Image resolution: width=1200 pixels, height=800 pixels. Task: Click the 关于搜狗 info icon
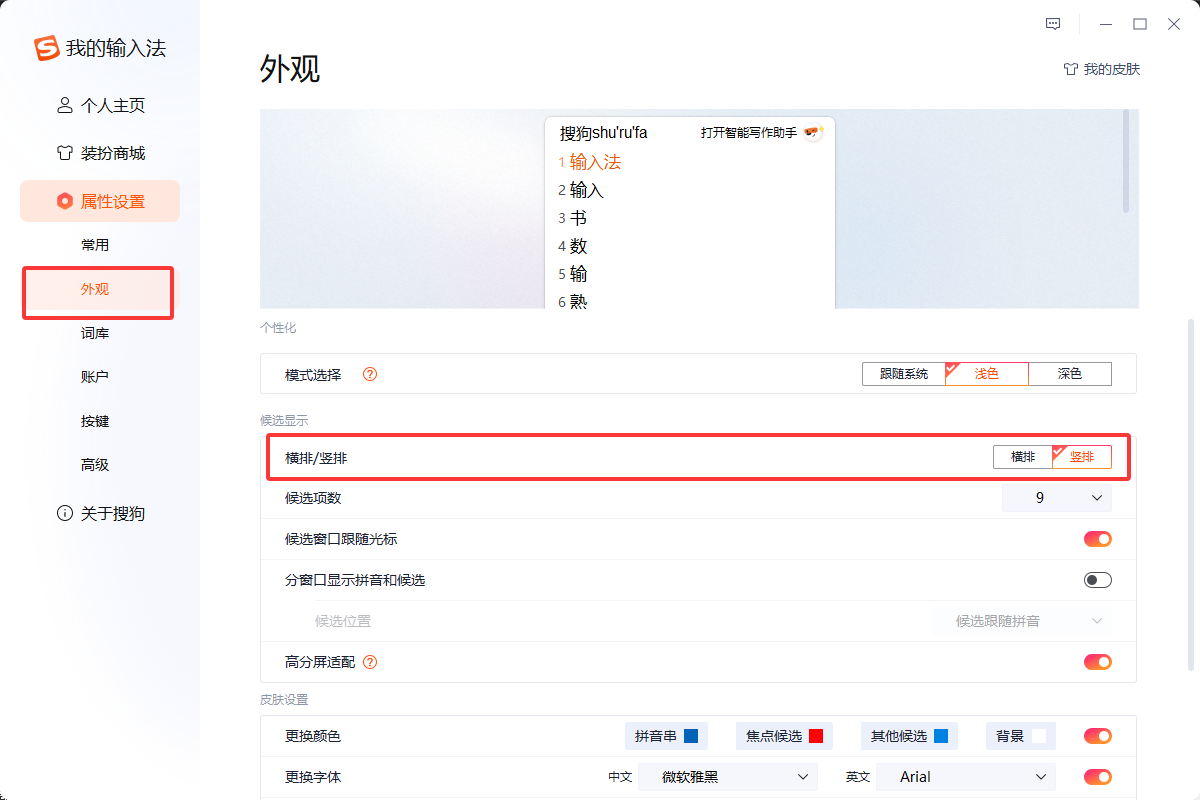click(63, 513)
